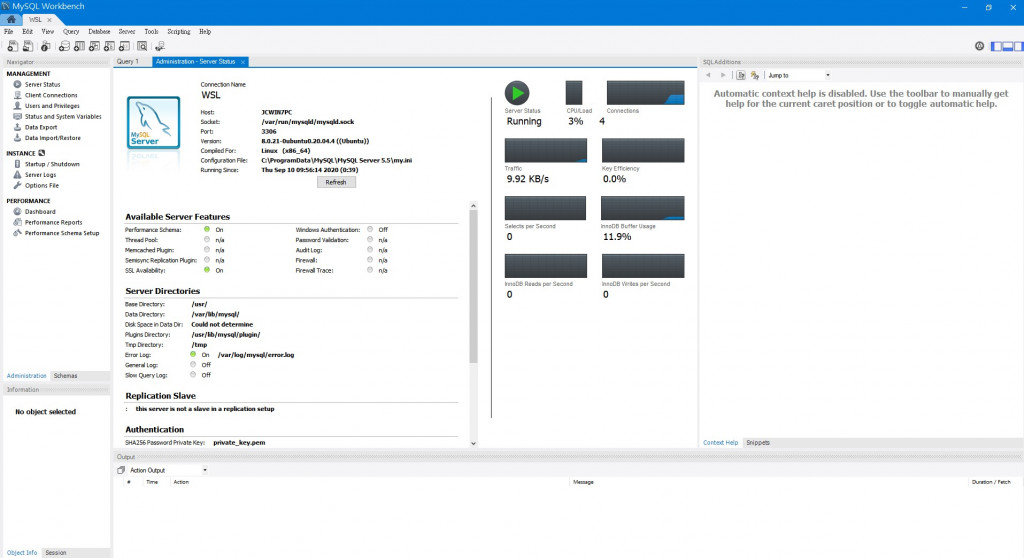Create a new function icon
The height and width of the screenshot is (558, 1024).
(124, 46)
